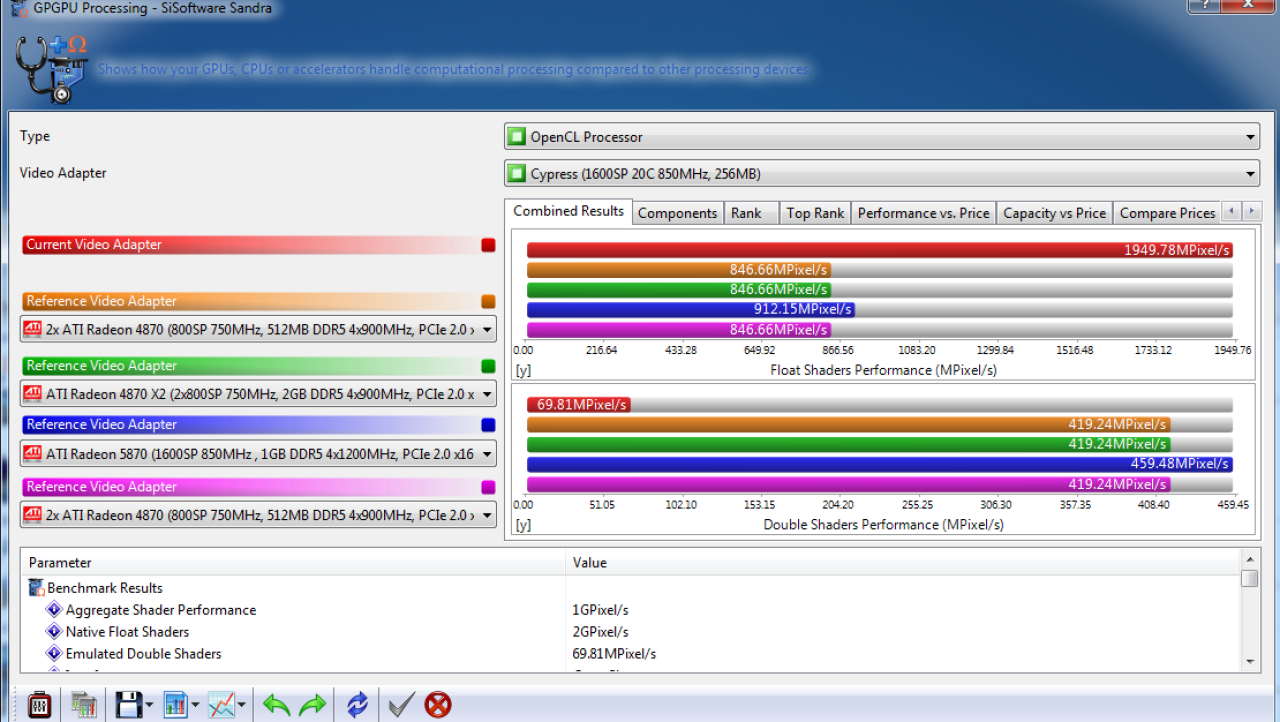This screenshot has width=1280, height=722.
Task: Click the bar chart report icon
Action: click(x=175, y=705)
